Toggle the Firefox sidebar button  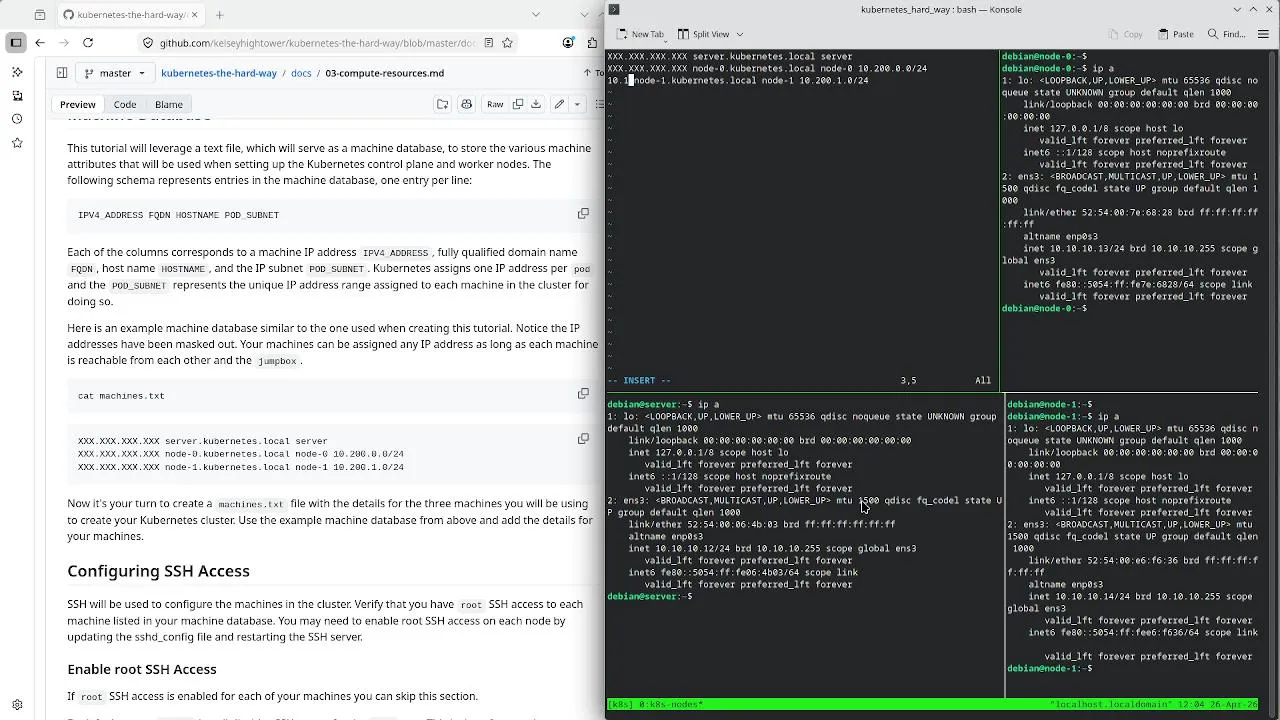[x=16, y=42]
